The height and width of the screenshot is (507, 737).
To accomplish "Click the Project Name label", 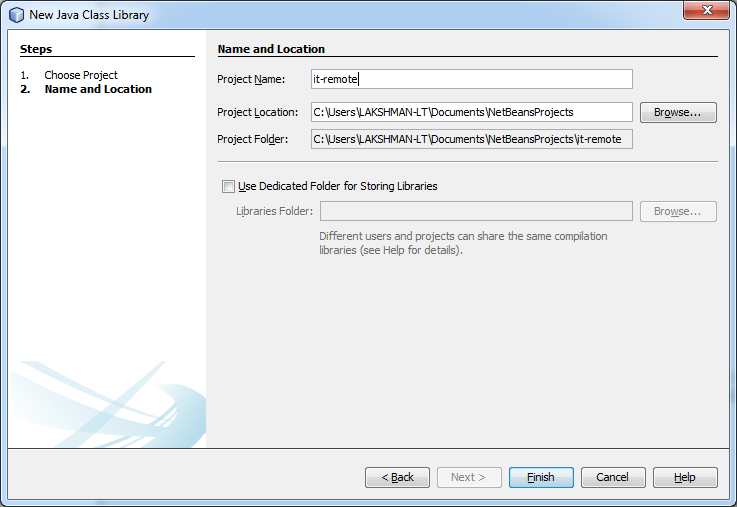I will pos(251,79).
